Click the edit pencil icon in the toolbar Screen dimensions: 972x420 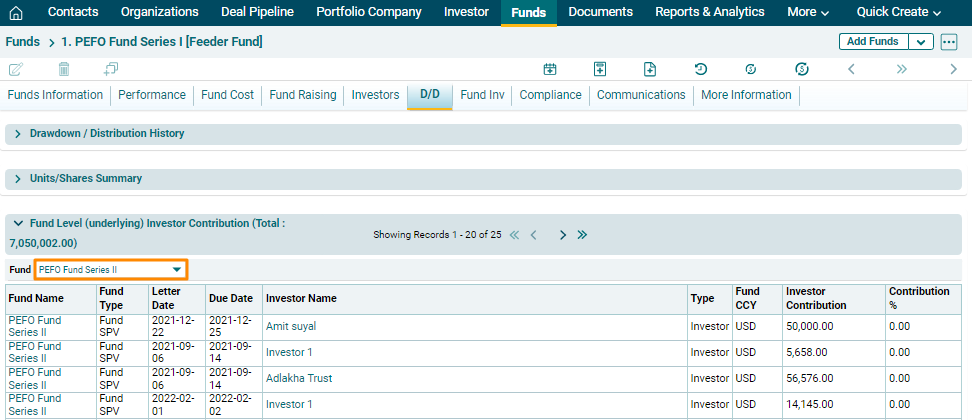point(15,69)
